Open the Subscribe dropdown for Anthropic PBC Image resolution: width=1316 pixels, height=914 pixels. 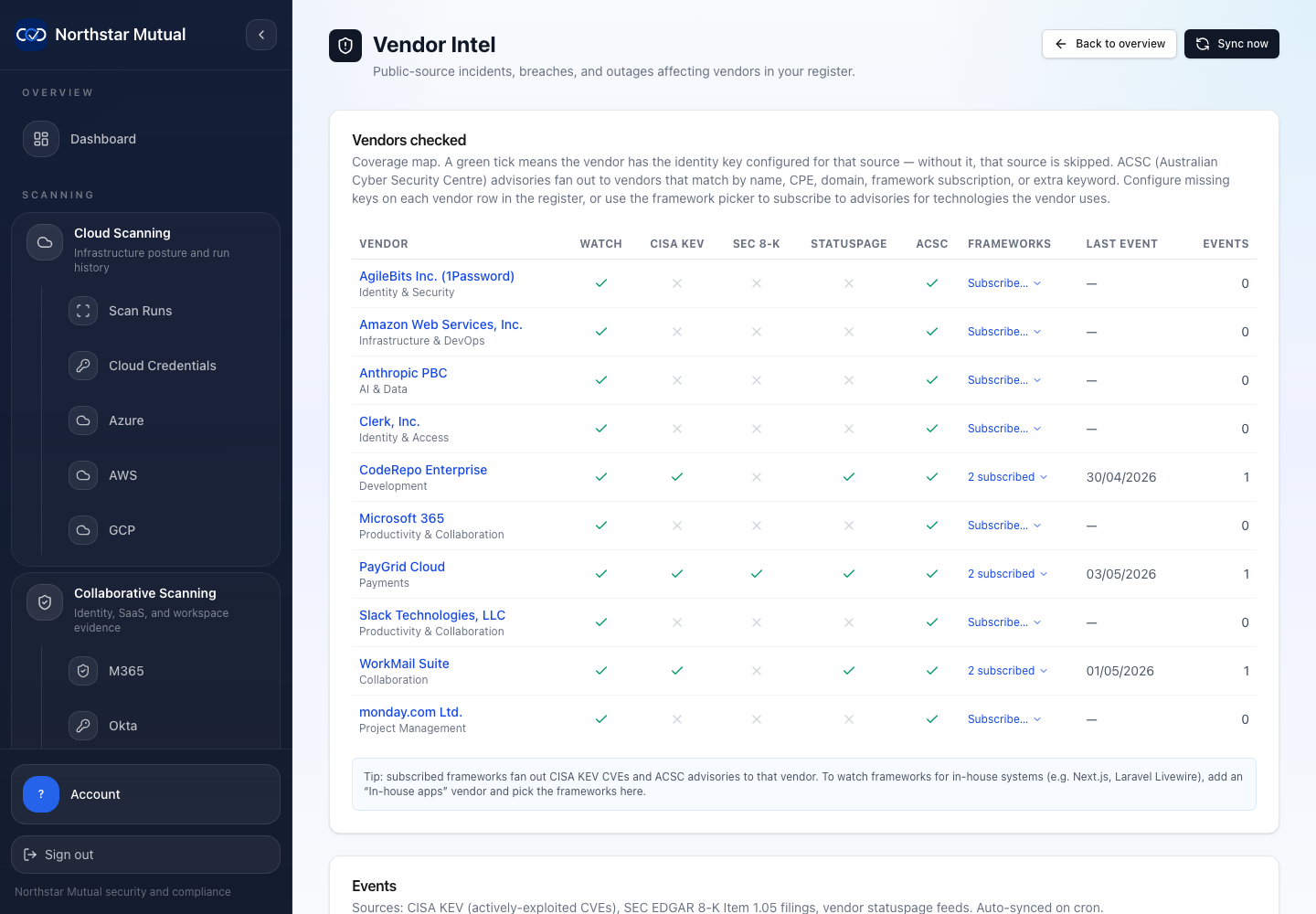1004,380
